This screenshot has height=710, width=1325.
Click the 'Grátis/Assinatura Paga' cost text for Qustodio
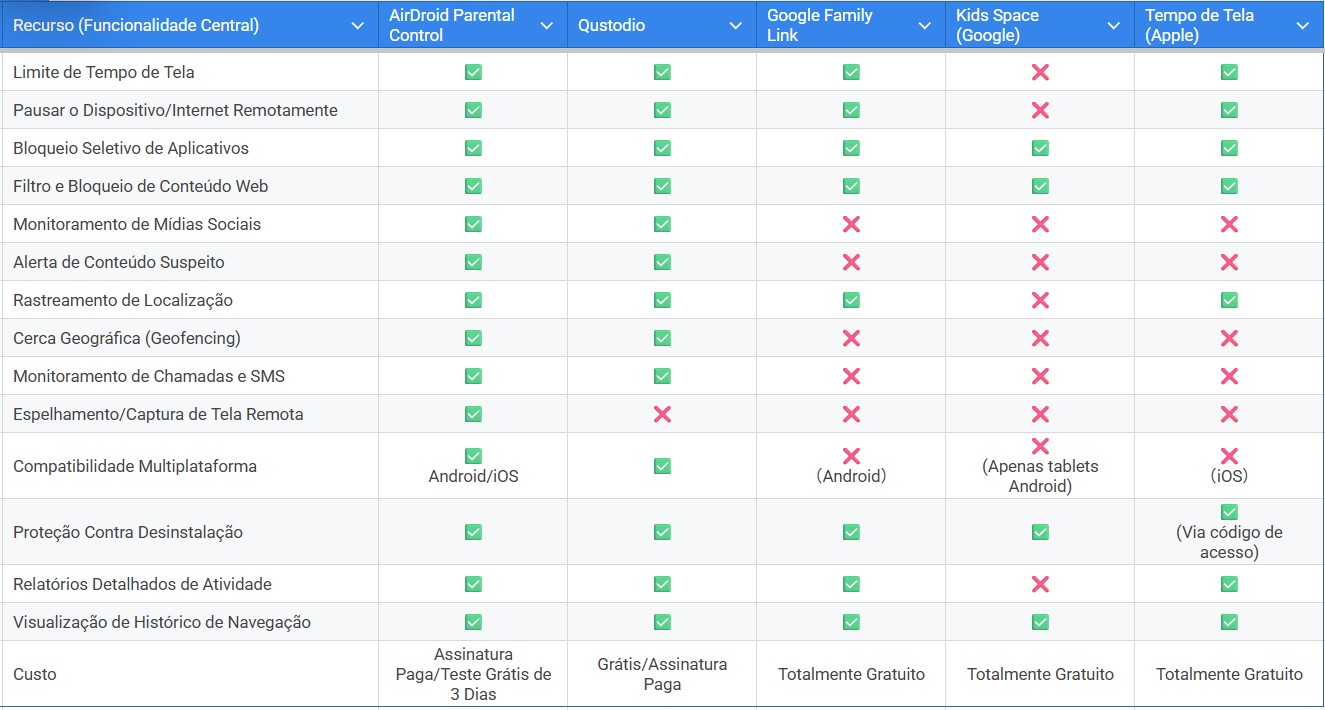pyautogui.click(x=660, y=674)
